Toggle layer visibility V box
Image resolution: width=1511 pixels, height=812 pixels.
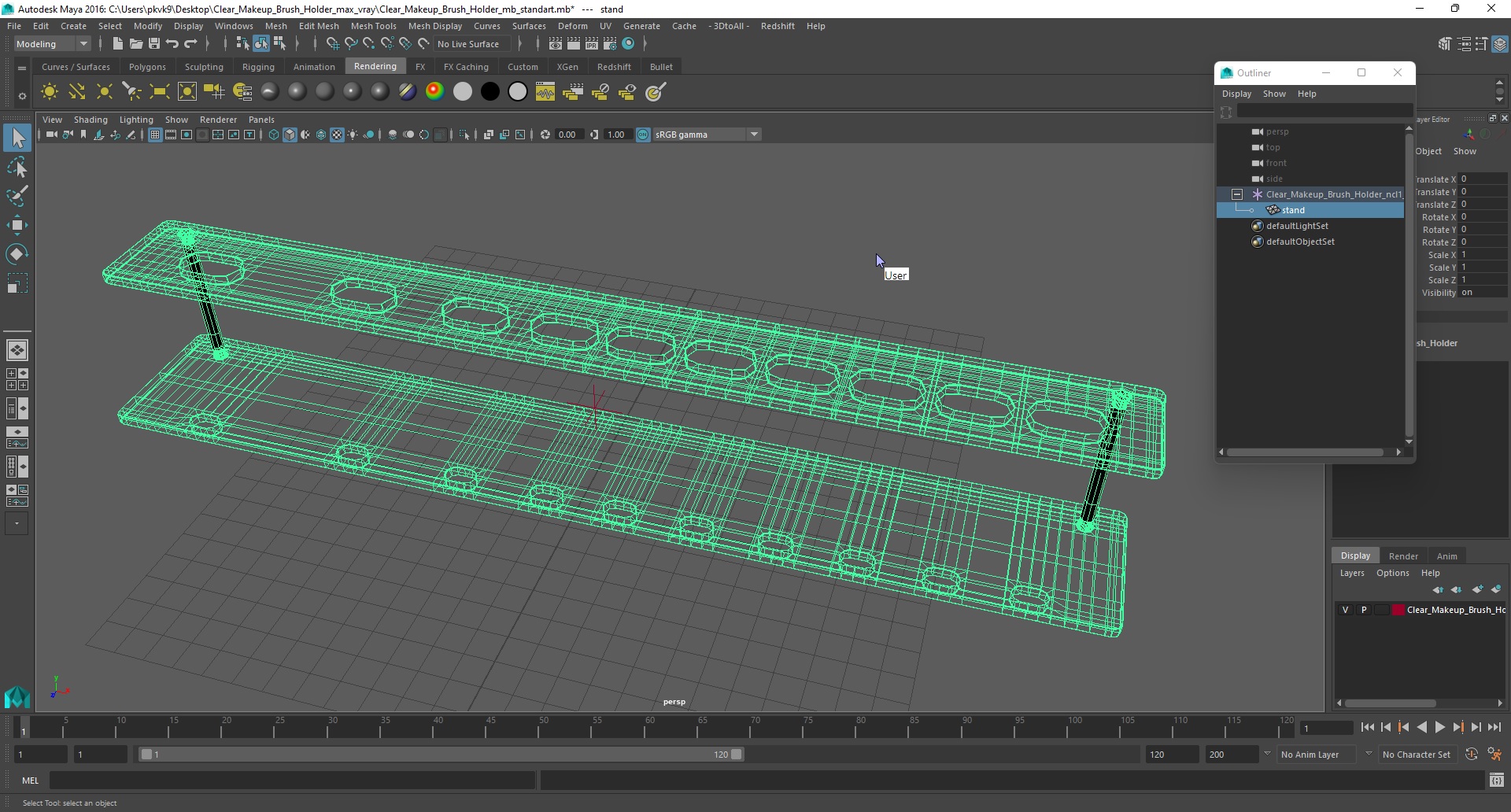1346,610
